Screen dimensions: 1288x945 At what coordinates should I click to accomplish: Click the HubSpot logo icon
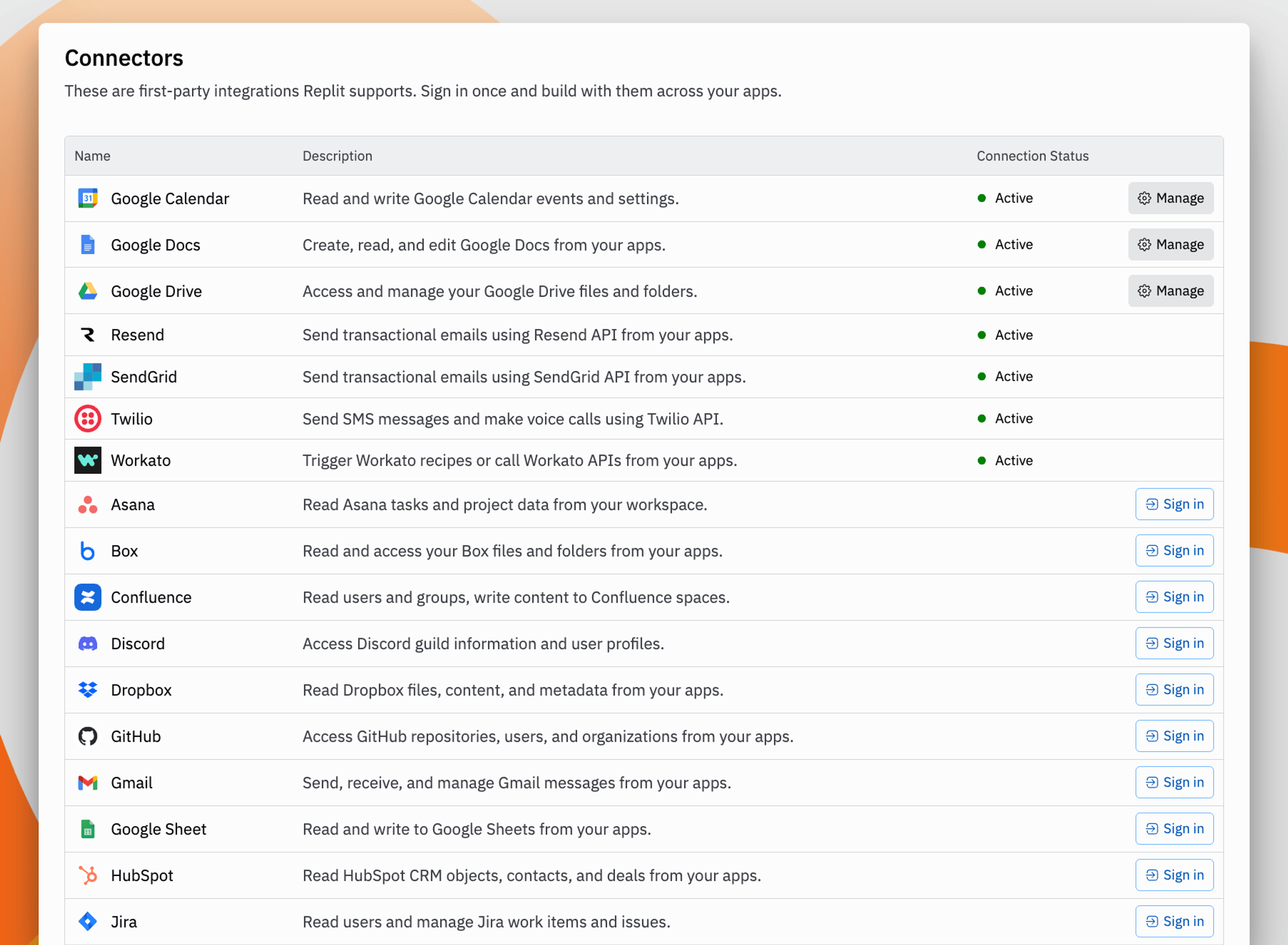[x=88, y=875]
